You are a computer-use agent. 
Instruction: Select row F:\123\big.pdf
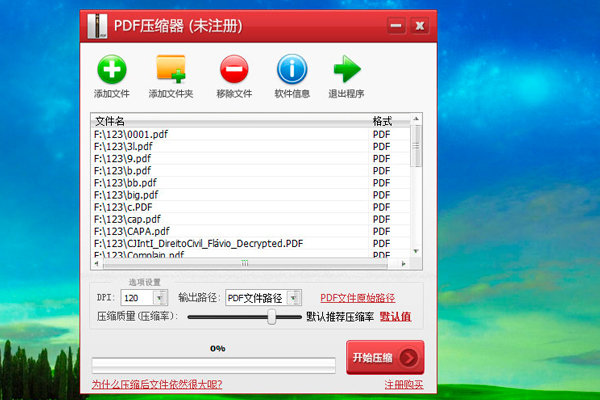251,195
